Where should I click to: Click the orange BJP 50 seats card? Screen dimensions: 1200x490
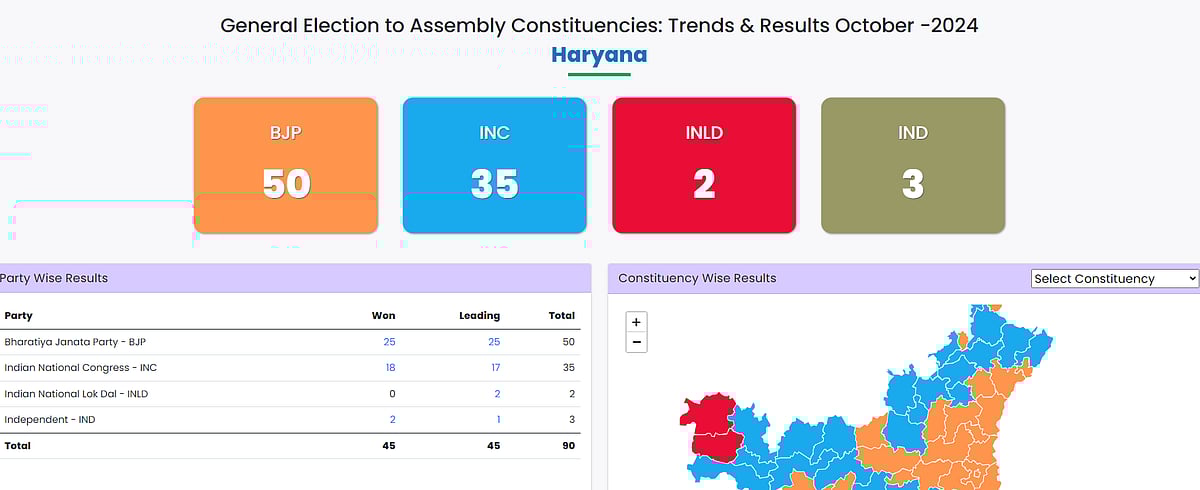coord(286,165)
